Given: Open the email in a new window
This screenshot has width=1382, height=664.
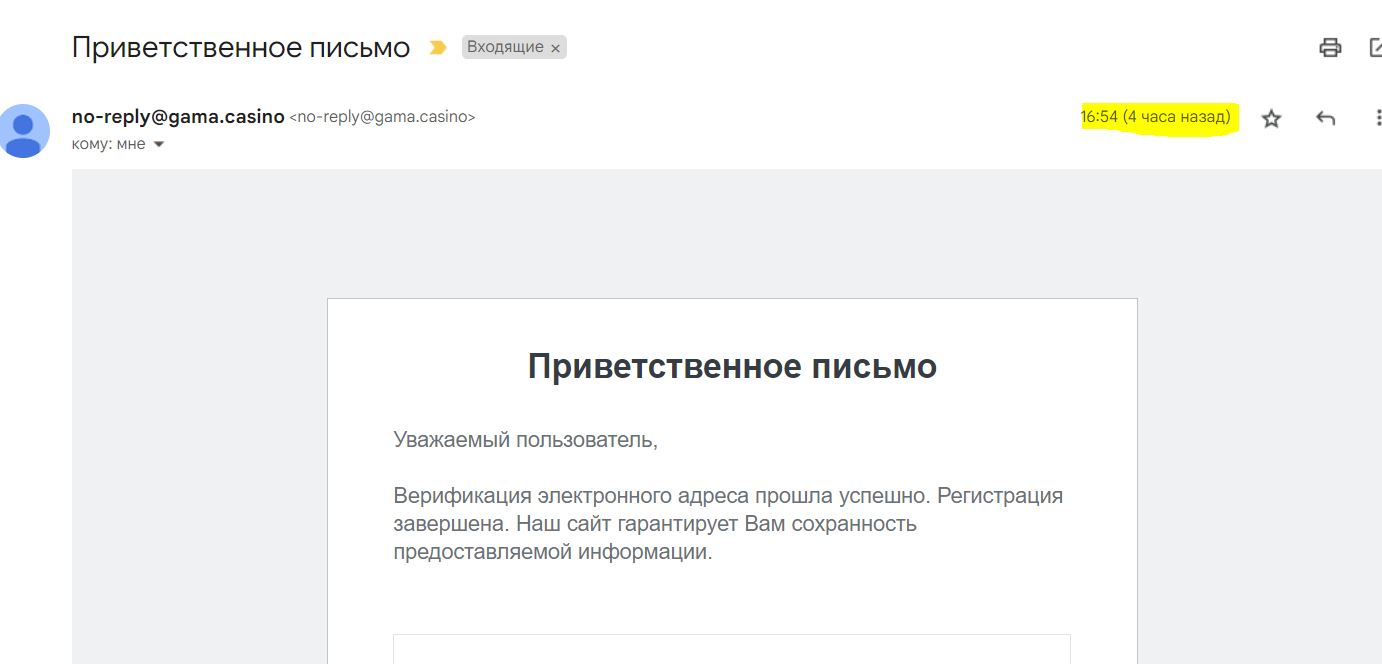Looking at the screenshot, I should [1375, 47].
